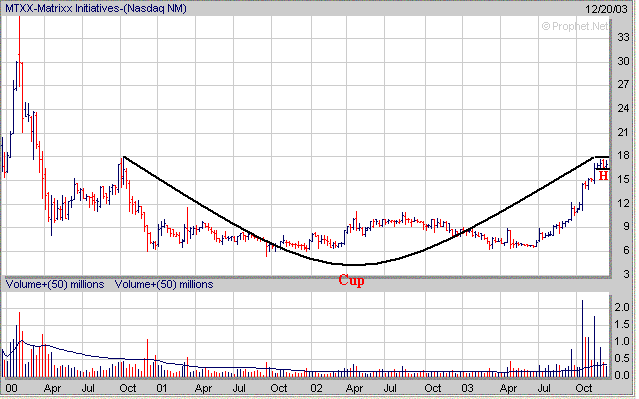Click the red Cup annotation text
639x399 pixels.
click(x=351, y=280)
